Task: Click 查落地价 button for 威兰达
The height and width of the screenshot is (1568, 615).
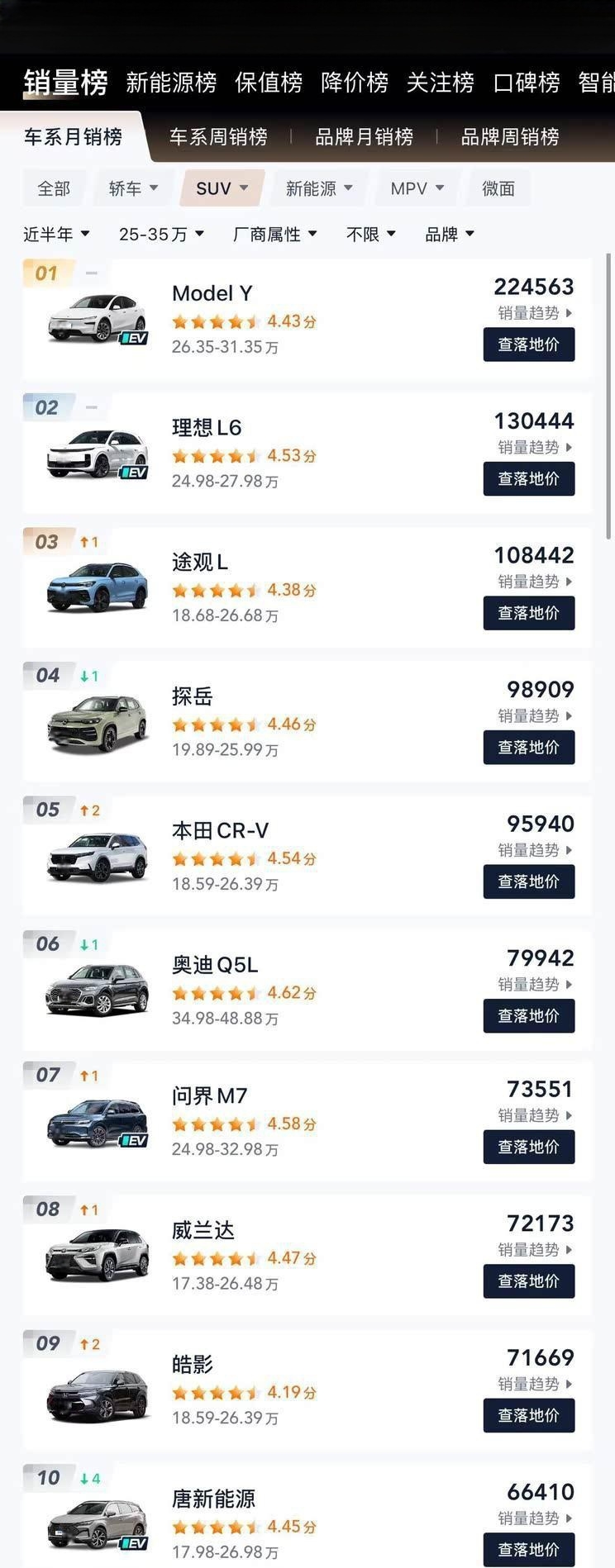Action: pyautogui.click(x=529, y=1281)
